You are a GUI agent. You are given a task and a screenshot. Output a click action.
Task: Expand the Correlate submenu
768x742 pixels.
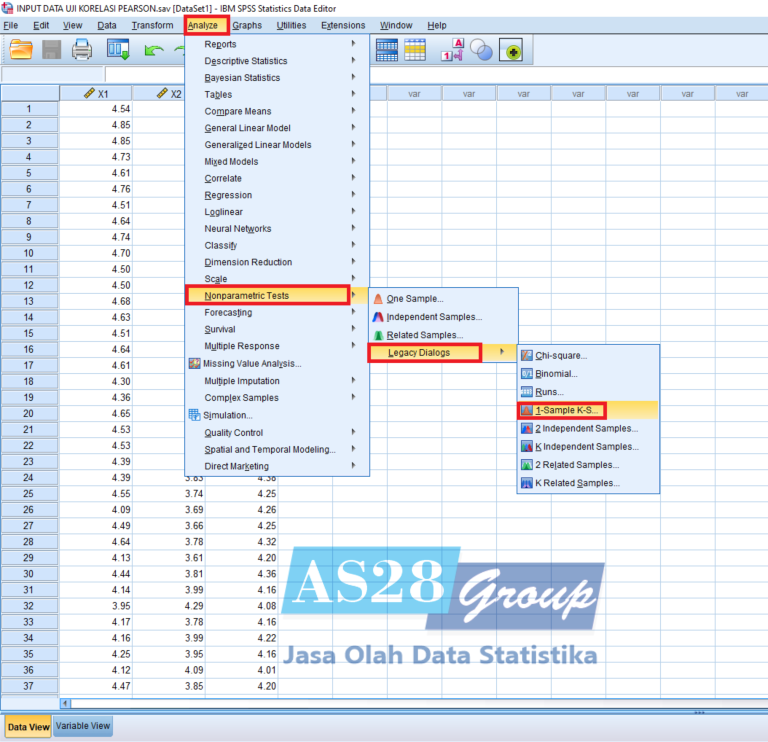pyautogui.click(x=223, y=178)
